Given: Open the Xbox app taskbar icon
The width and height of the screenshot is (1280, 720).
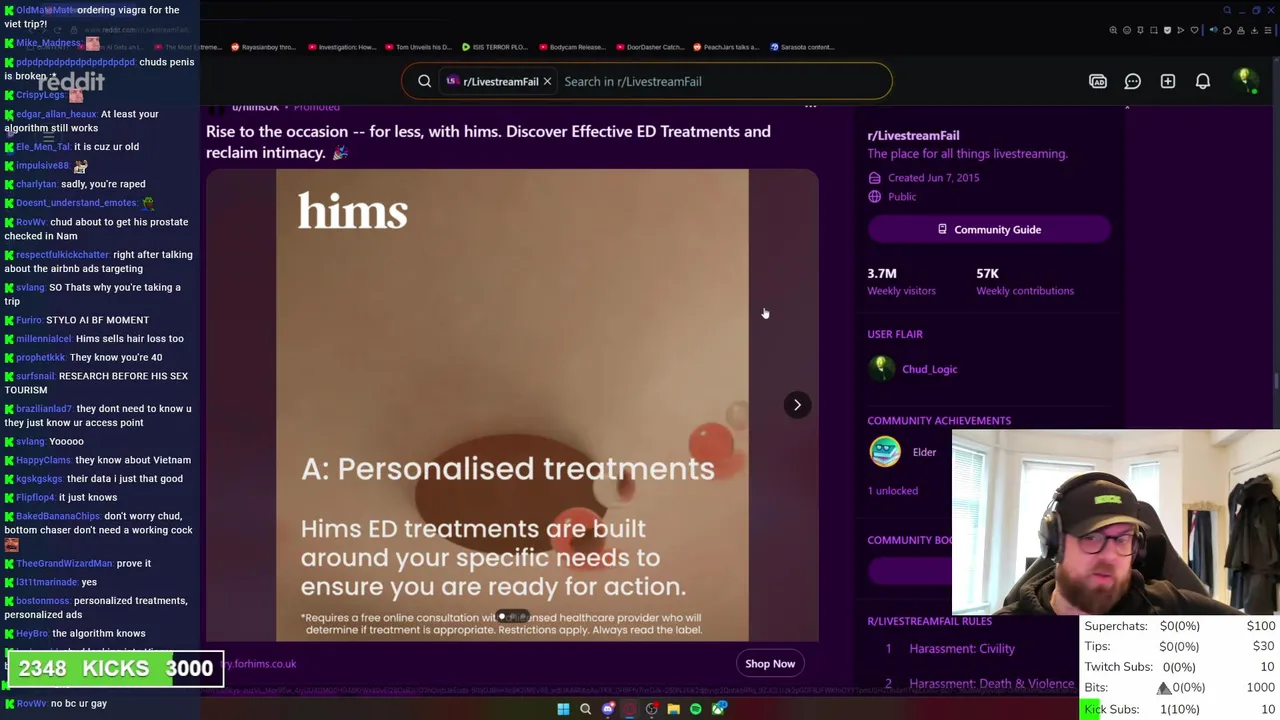Looking at the screenshot, I should tap(719, 709).
